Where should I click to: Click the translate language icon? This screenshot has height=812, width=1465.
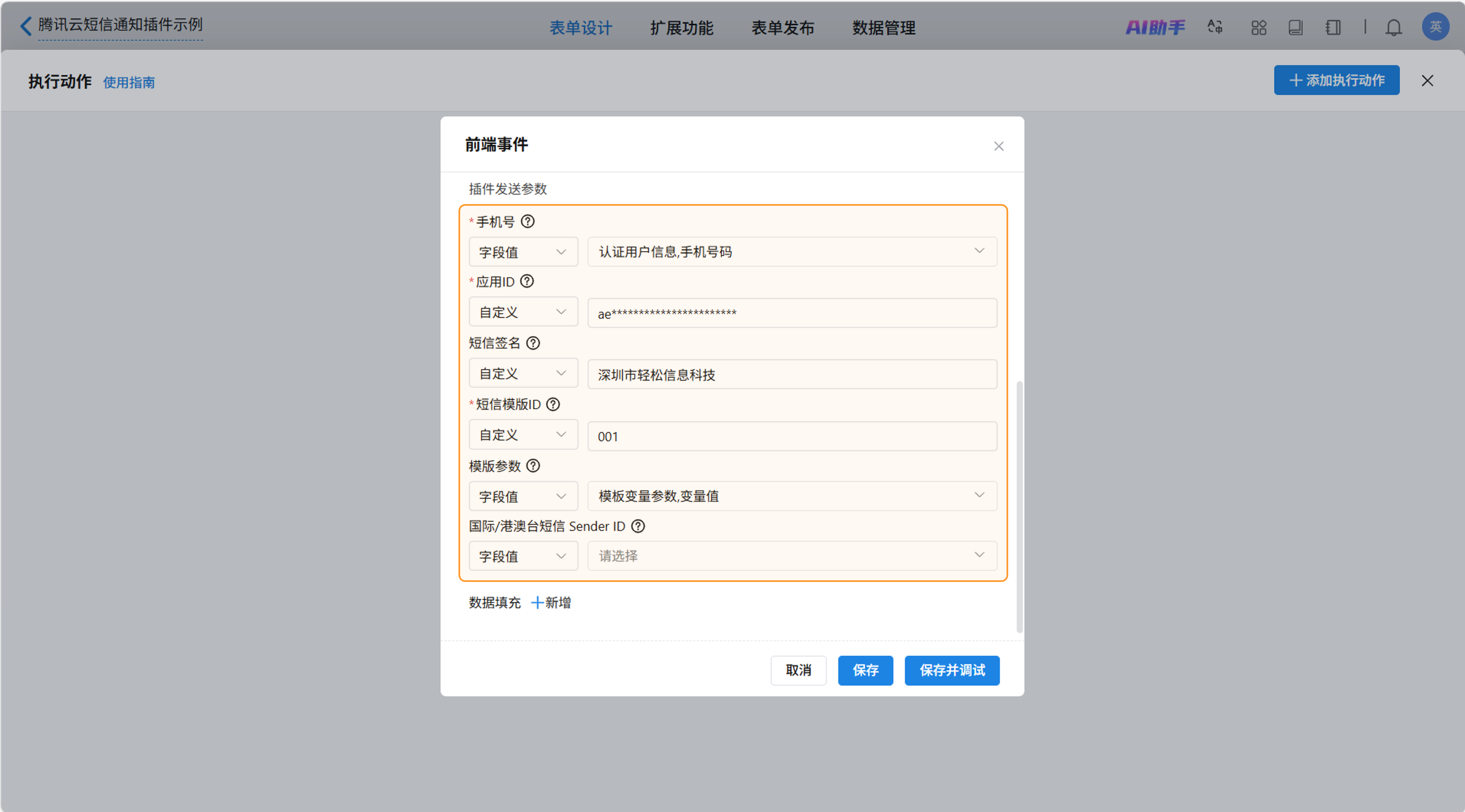(x=1215, y=27)
